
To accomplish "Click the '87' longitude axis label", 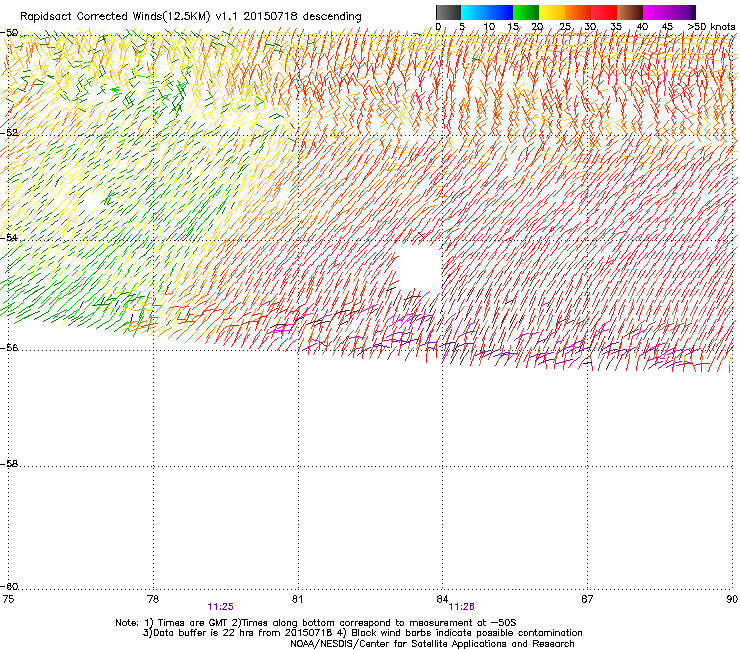I will coord(587,599).
